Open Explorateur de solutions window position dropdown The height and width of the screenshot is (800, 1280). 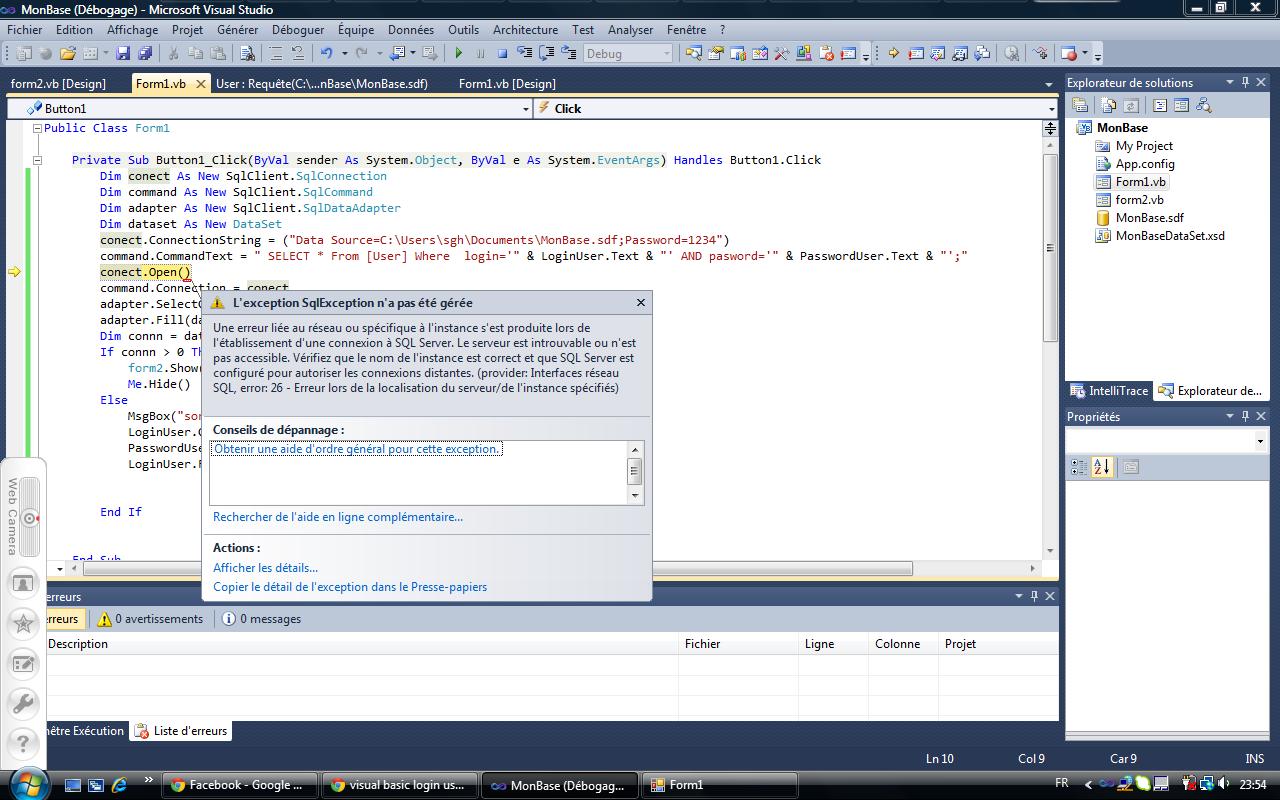pos(1230,82)
